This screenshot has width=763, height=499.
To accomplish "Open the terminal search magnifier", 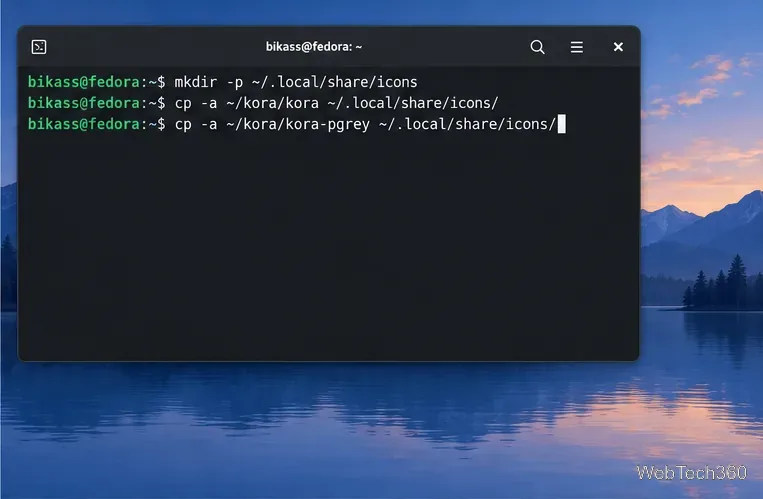I will coord(537,47).
